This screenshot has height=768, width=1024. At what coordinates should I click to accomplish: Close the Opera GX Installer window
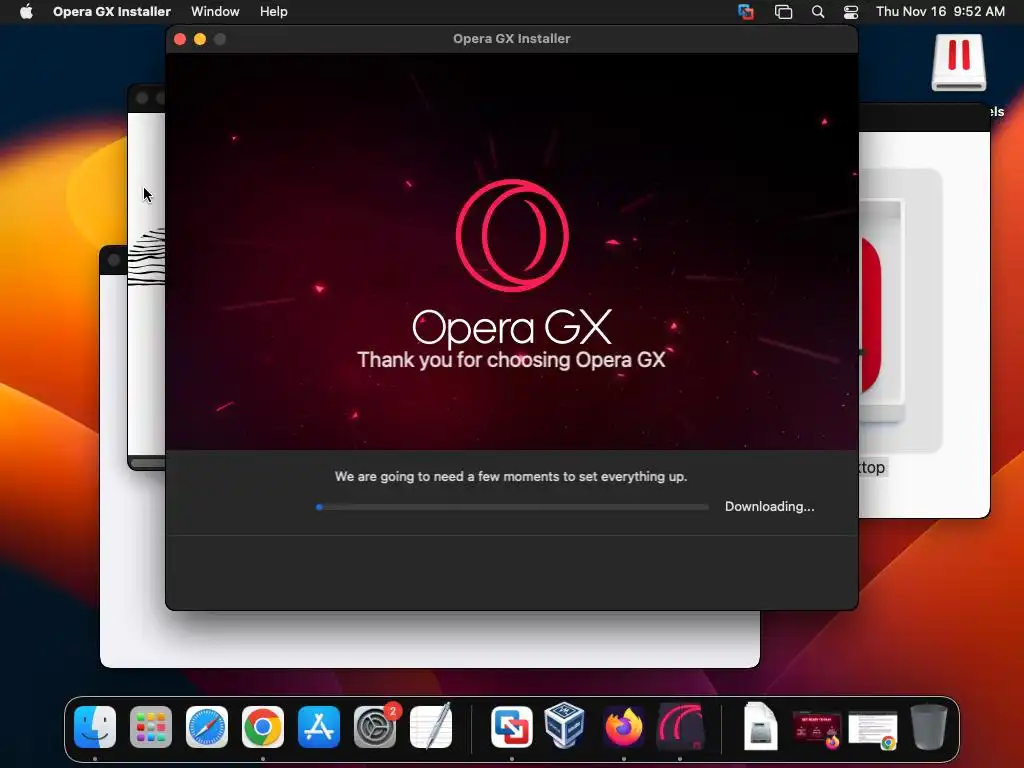pyautogui.click(x=180, y=39)
